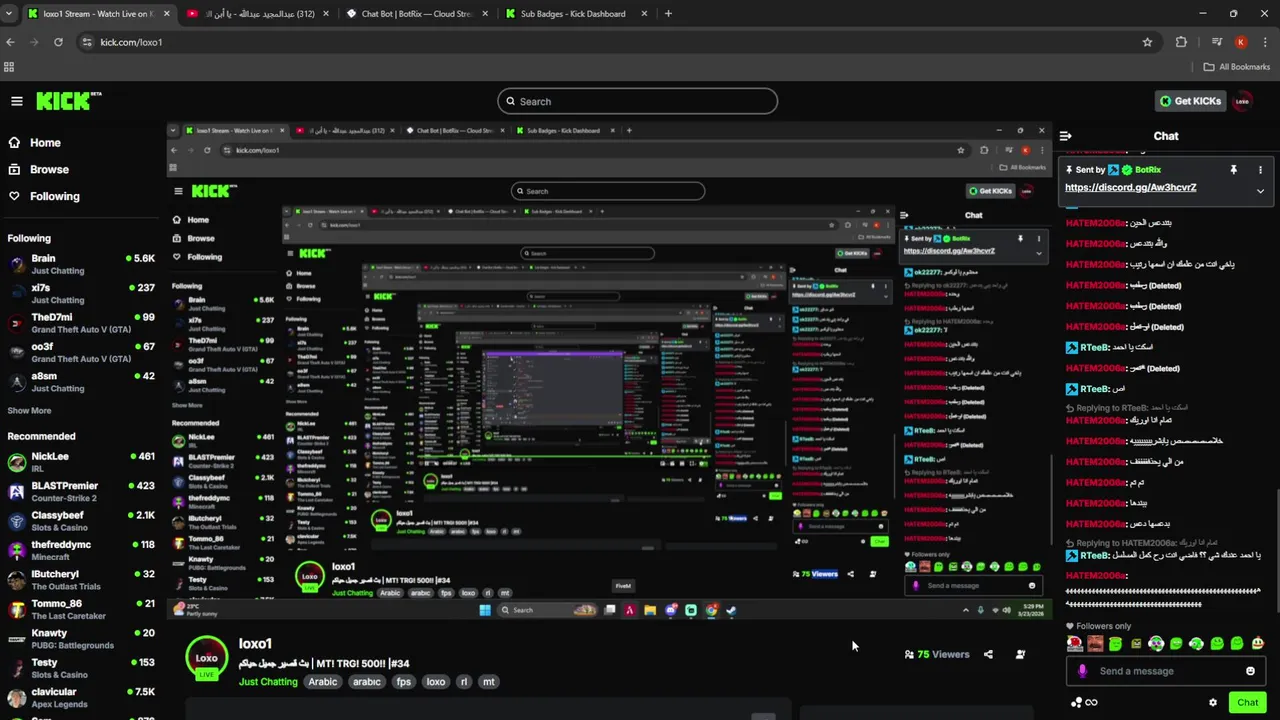The height and width of the screenshot is (720, 1280).
Task: Click the purple microphone icon in chat input
Action: point(1082,671)
